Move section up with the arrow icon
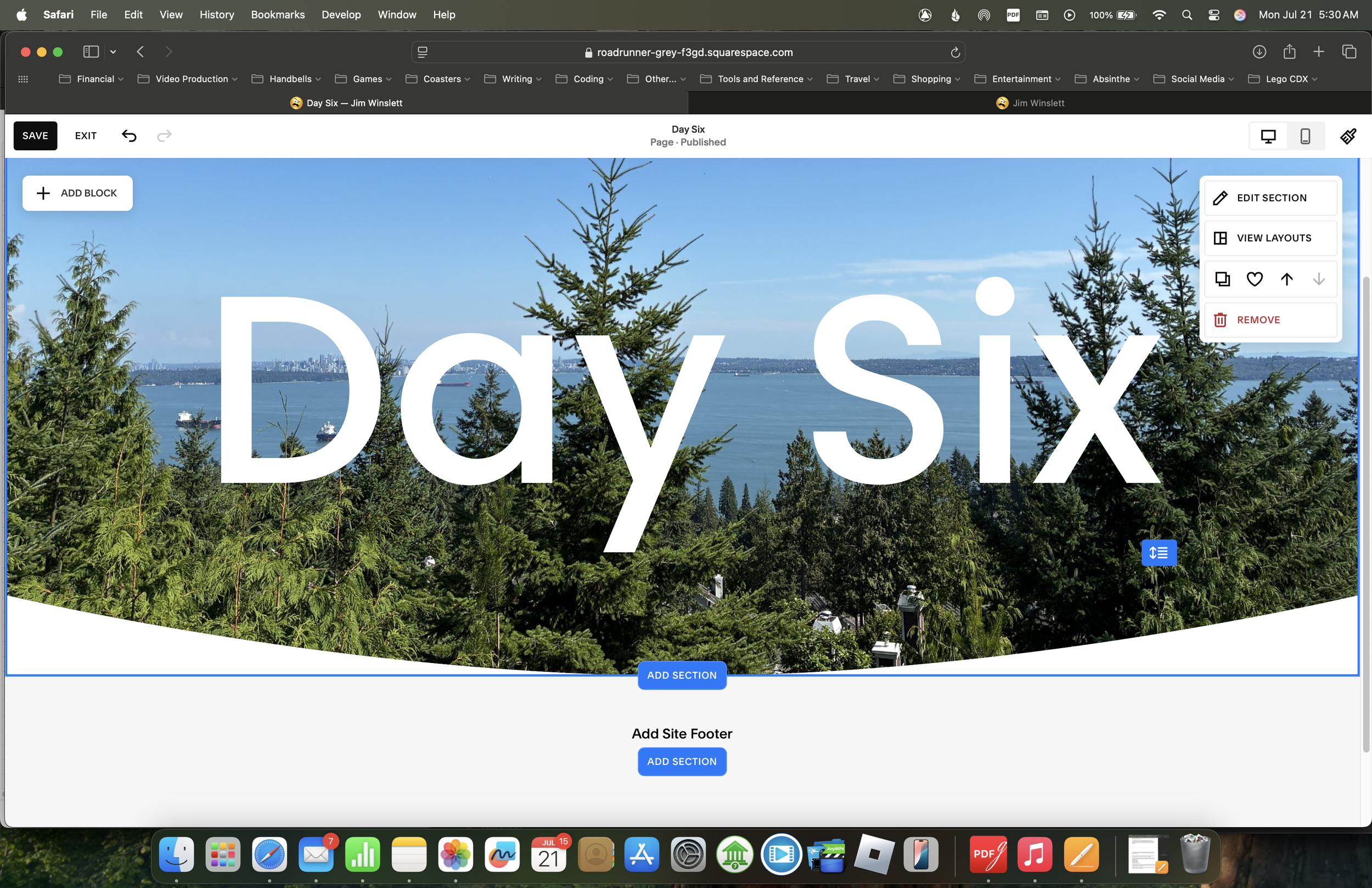Image resolution: width=1372 pixels, height=888 pixels. coord(1287,280)
